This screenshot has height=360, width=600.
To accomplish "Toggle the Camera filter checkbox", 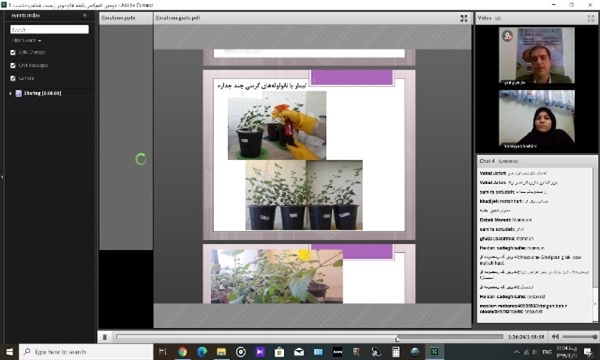I will pyautogui.click(x=13, y=78).
